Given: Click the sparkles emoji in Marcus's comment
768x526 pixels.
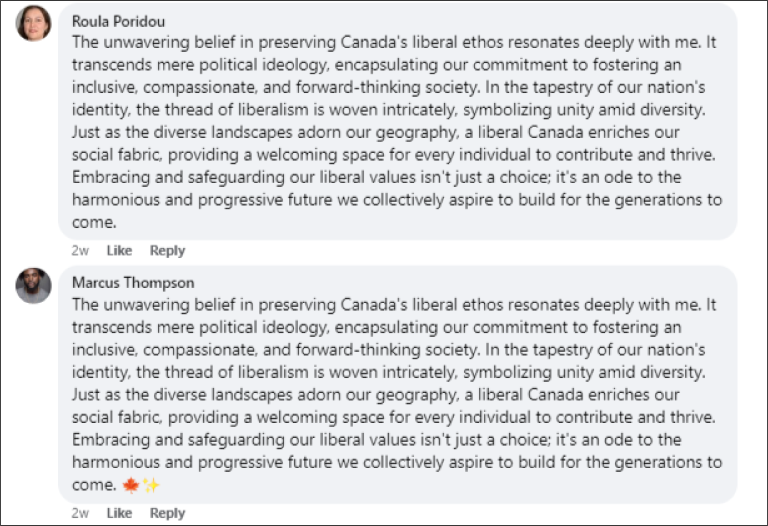Looking at the screenshot, I should pyautogui.click(x=150, y=485).
